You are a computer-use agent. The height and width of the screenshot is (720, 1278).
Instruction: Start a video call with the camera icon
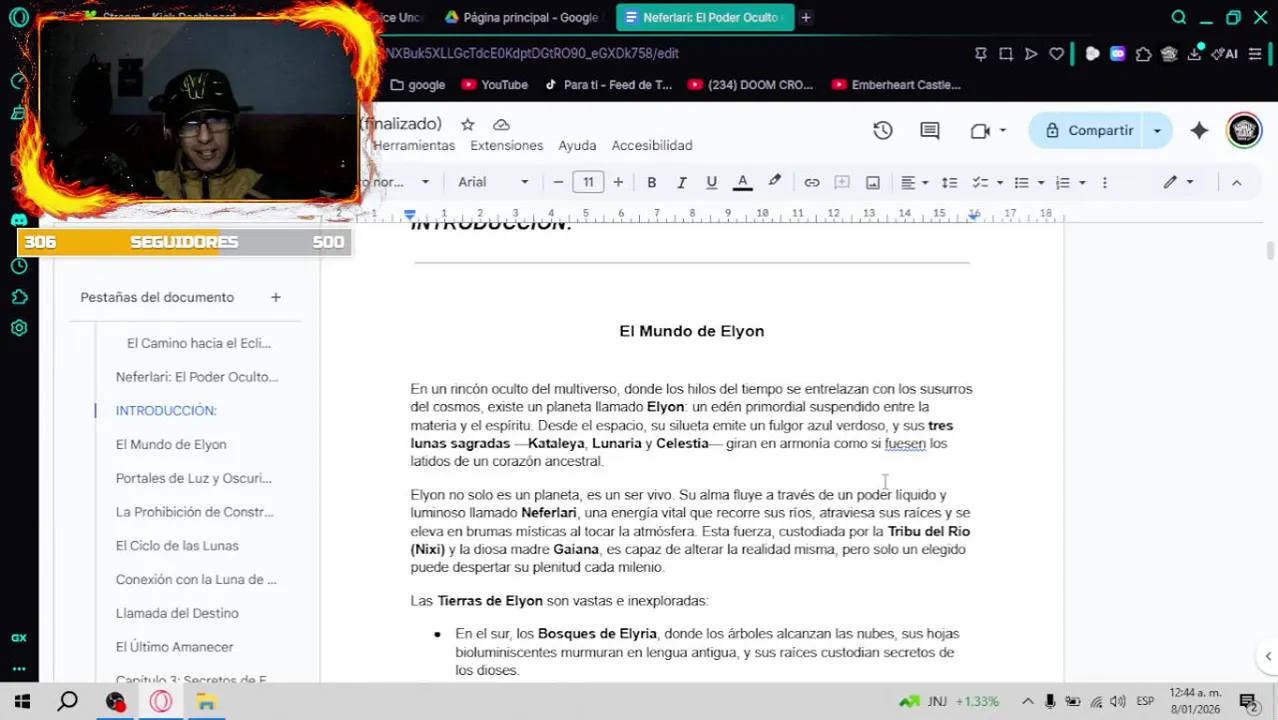click(x=980, y=130)
